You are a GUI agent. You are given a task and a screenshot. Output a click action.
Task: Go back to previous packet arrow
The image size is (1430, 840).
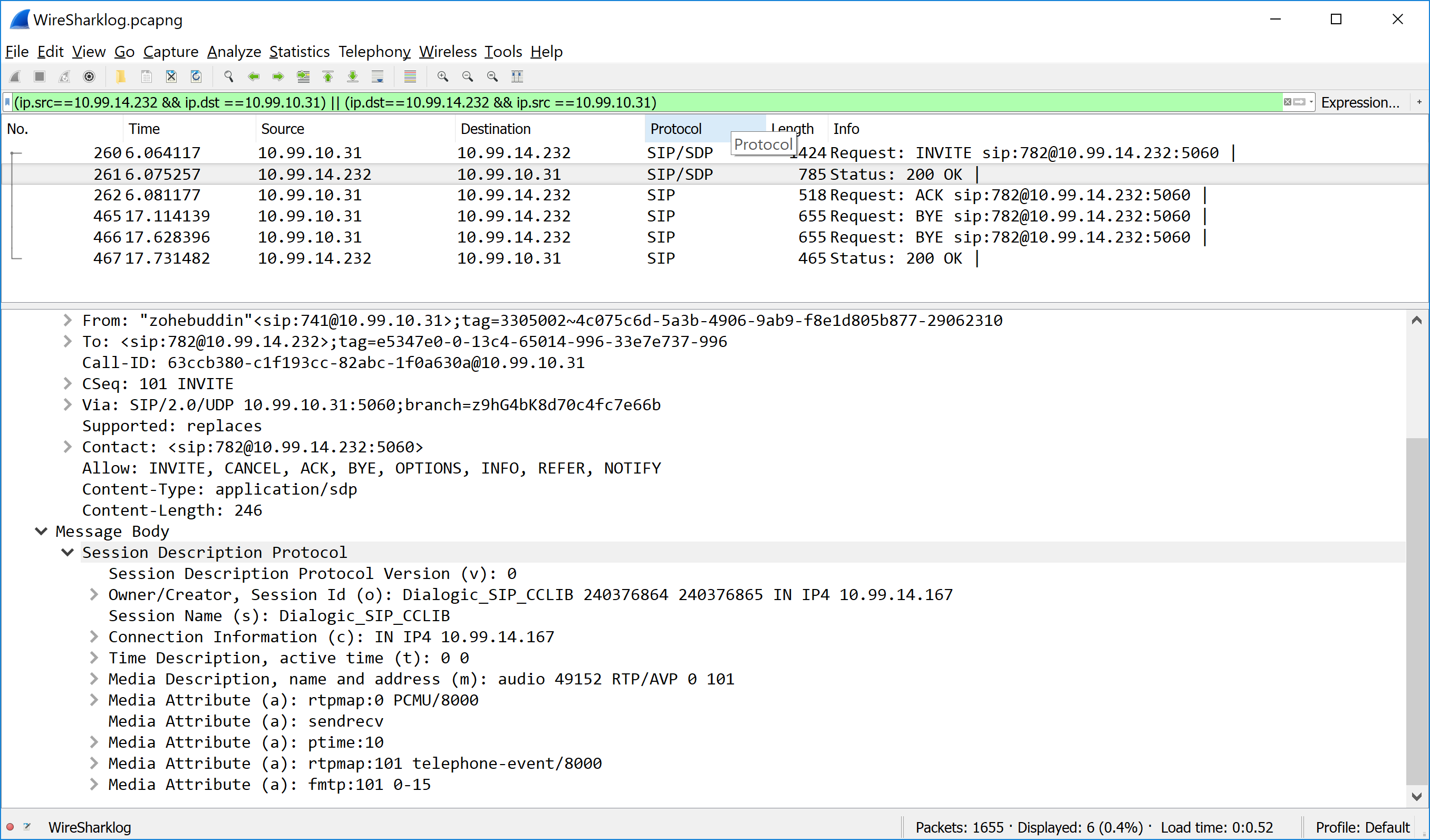pos(254,76)
